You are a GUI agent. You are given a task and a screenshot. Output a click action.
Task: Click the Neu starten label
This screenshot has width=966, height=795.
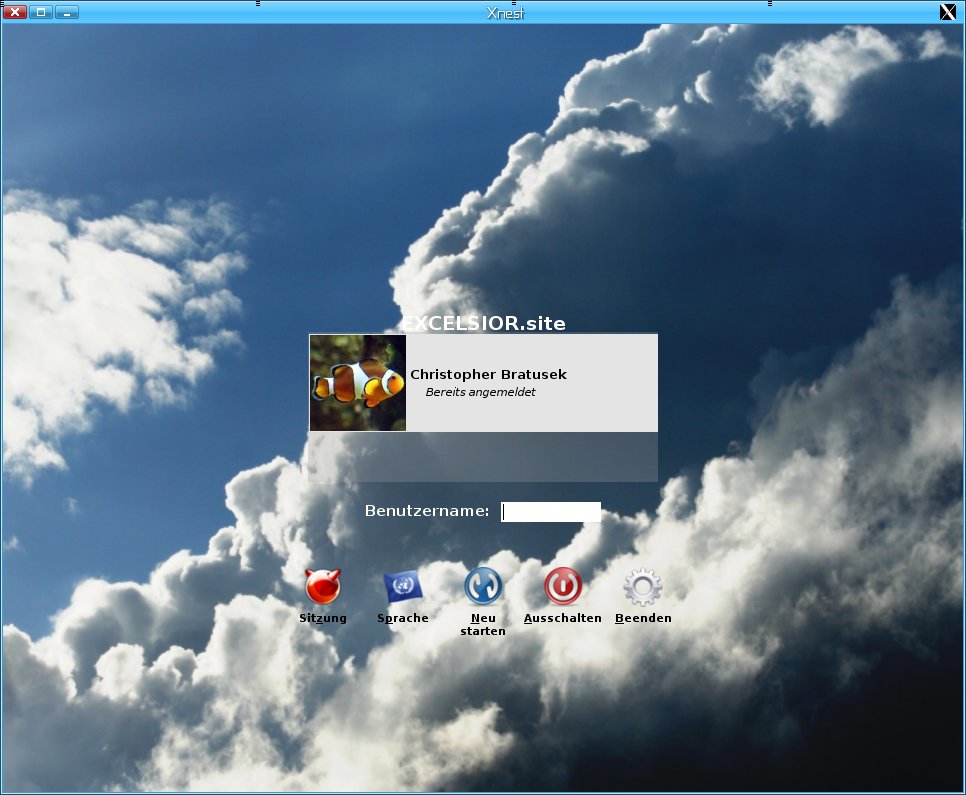pos(483,624)
